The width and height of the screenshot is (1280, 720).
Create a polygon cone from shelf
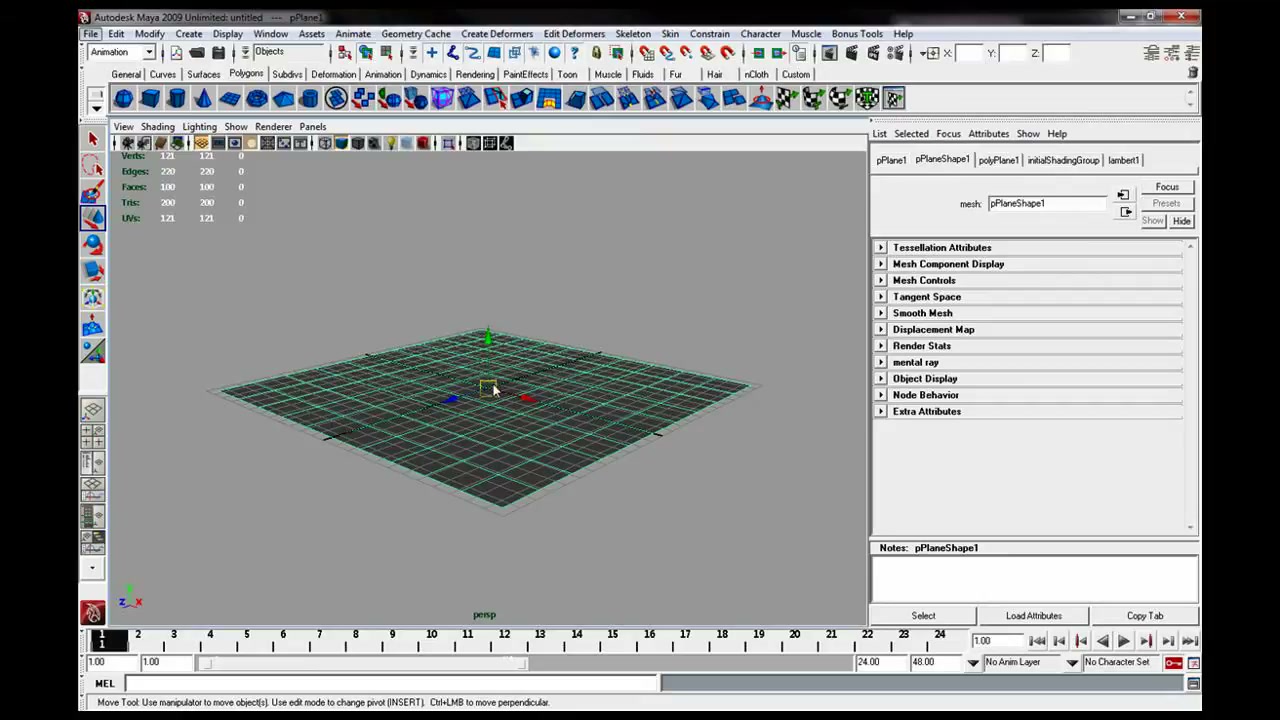point(203,98)
